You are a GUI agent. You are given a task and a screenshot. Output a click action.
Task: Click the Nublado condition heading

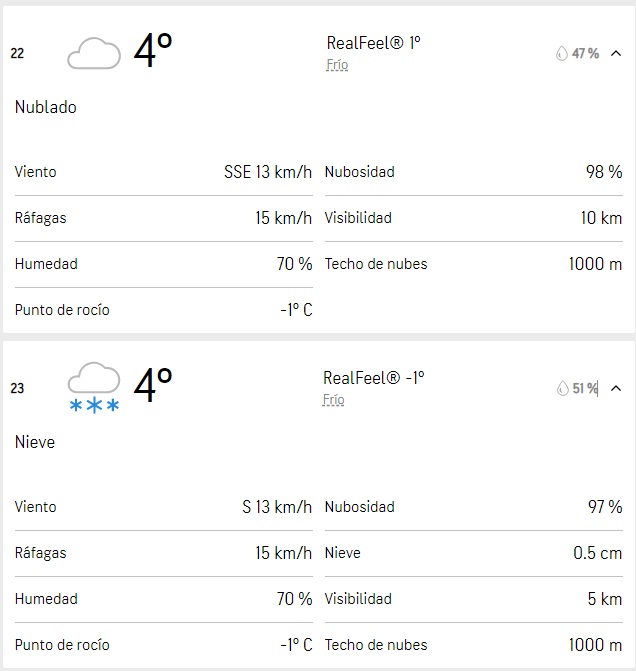[45, 107]
